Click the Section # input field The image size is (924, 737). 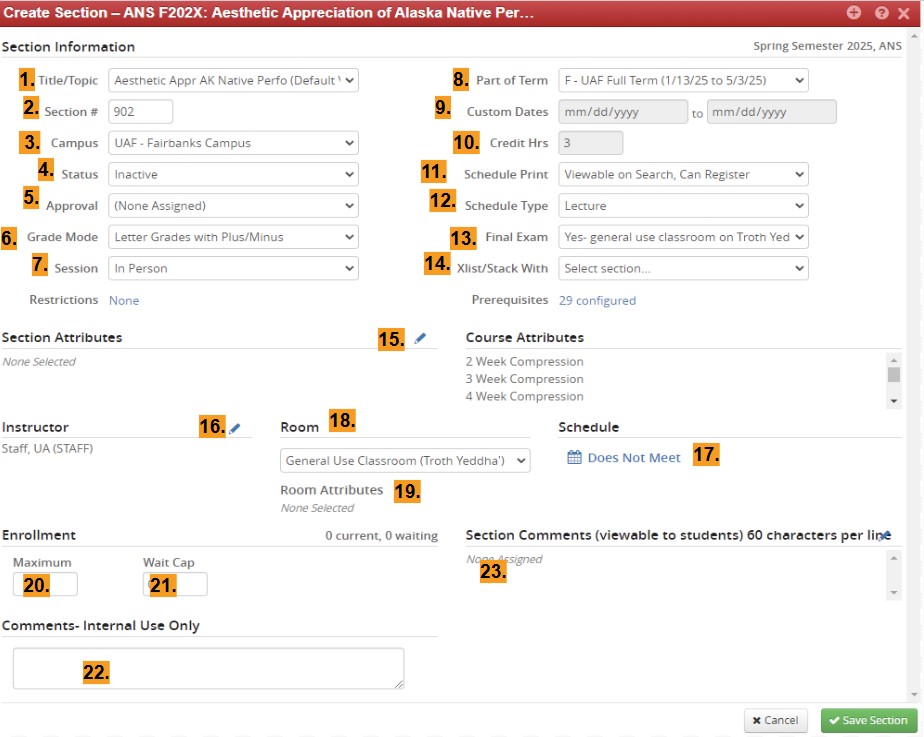point(140,112)
